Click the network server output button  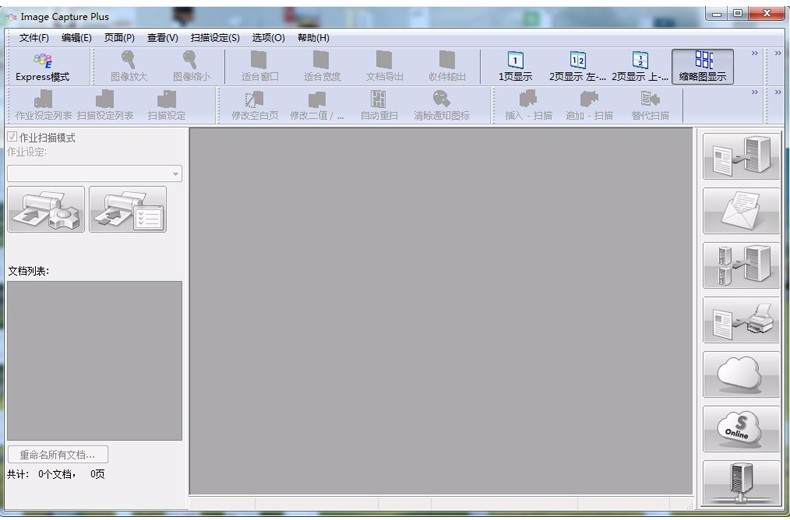point(741,483)
